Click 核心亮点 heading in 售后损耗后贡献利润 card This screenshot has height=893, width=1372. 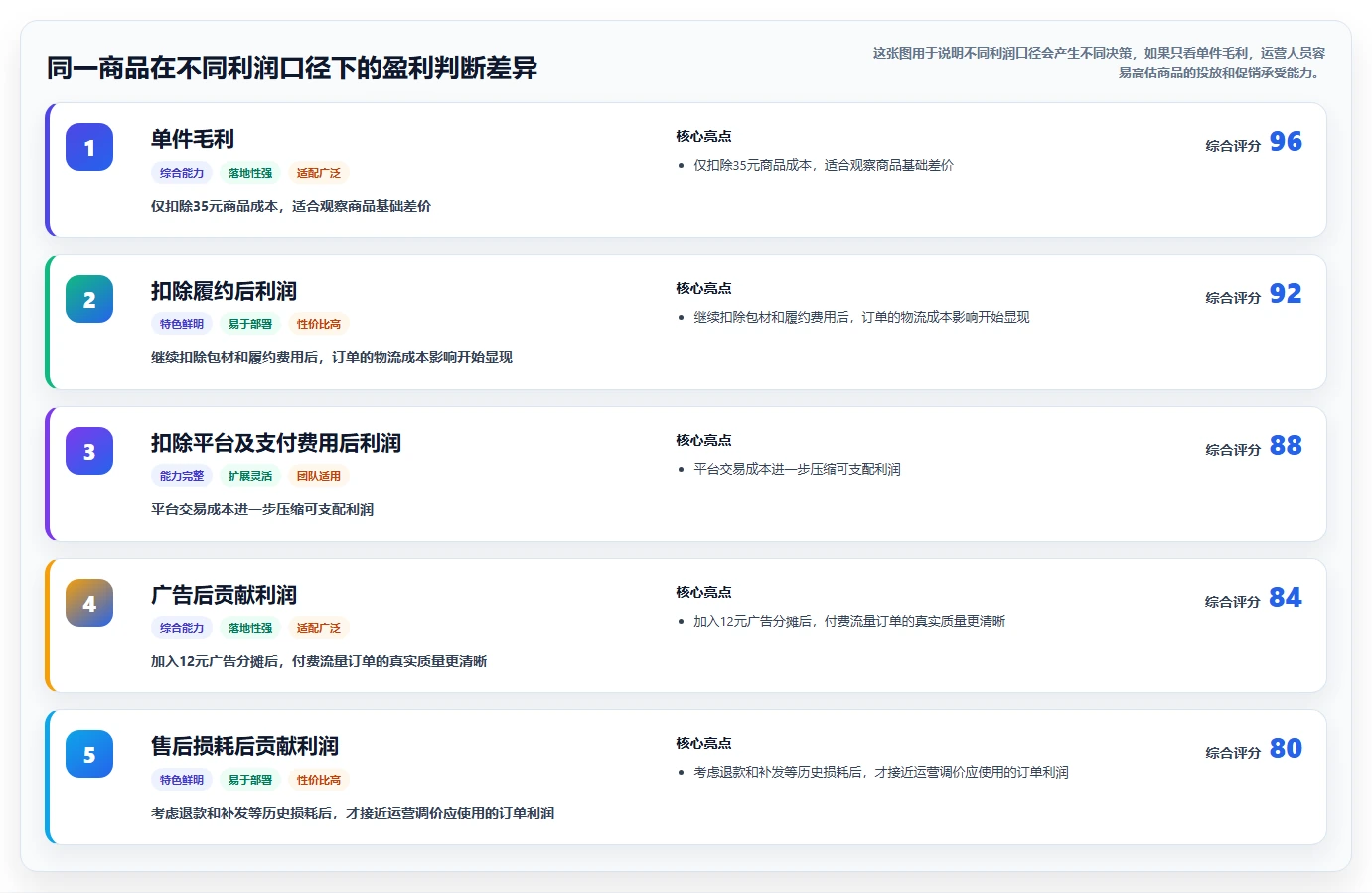click(703, 744)
